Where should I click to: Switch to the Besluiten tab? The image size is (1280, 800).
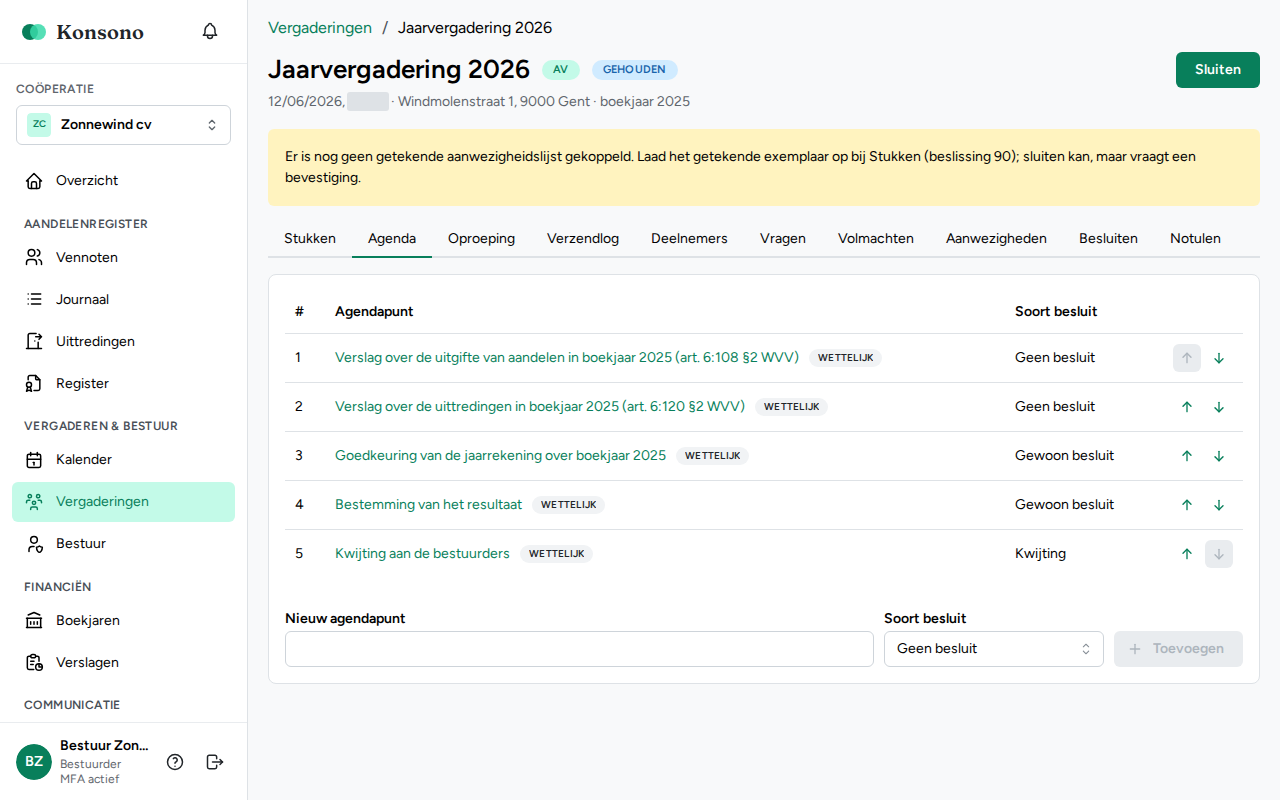1108,239
